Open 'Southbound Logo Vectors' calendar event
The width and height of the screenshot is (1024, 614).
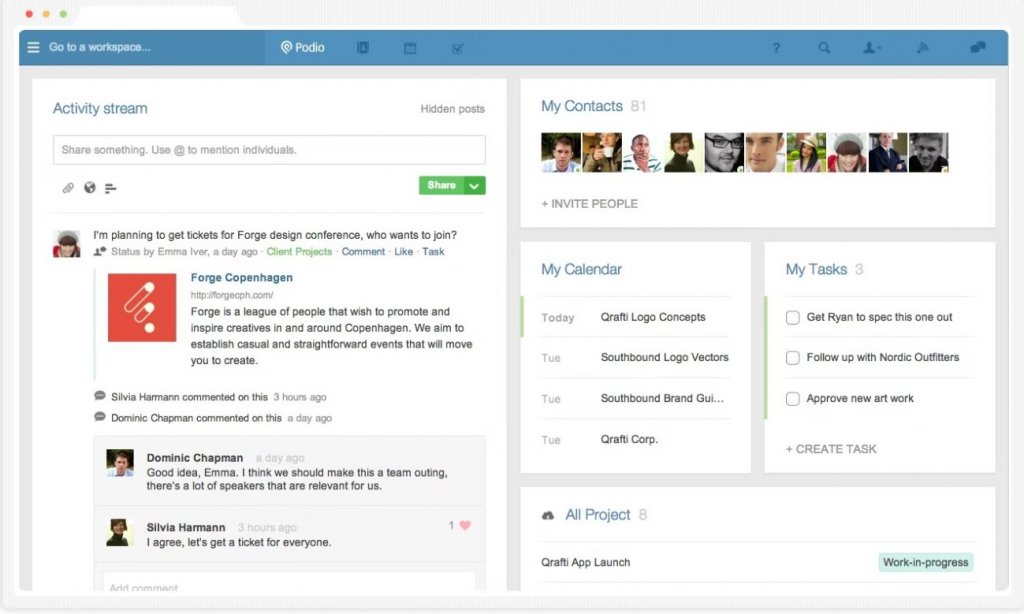click(x=665, y=357)
